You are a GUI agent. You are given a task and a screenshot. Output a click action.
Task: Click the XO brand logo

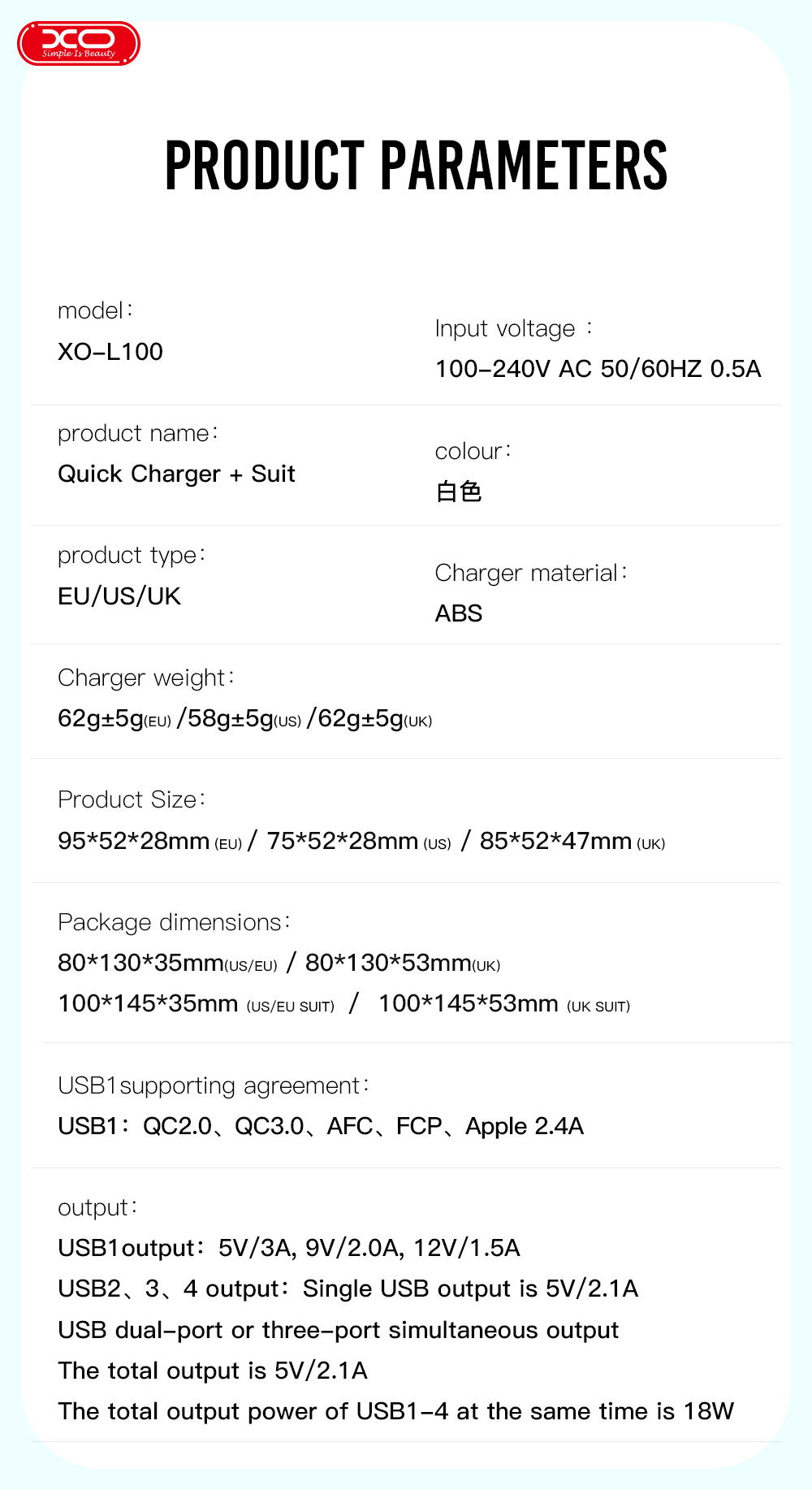[x=79, y=43]
